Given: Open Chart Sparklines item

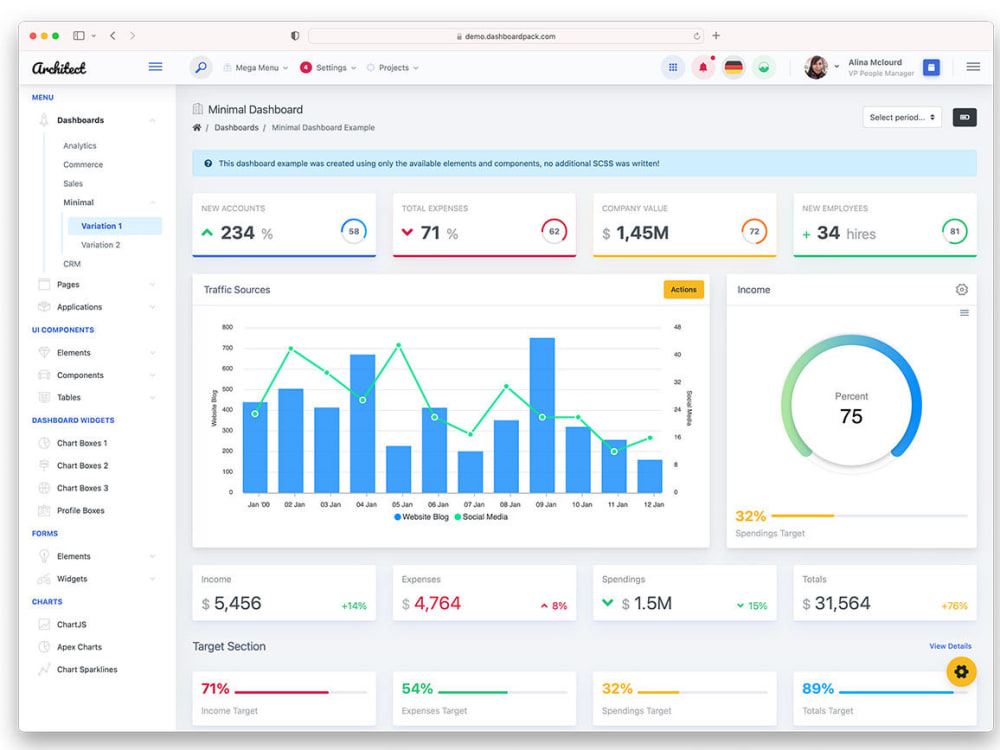Looking at the screenshot, I should click(x=87, y=670).
